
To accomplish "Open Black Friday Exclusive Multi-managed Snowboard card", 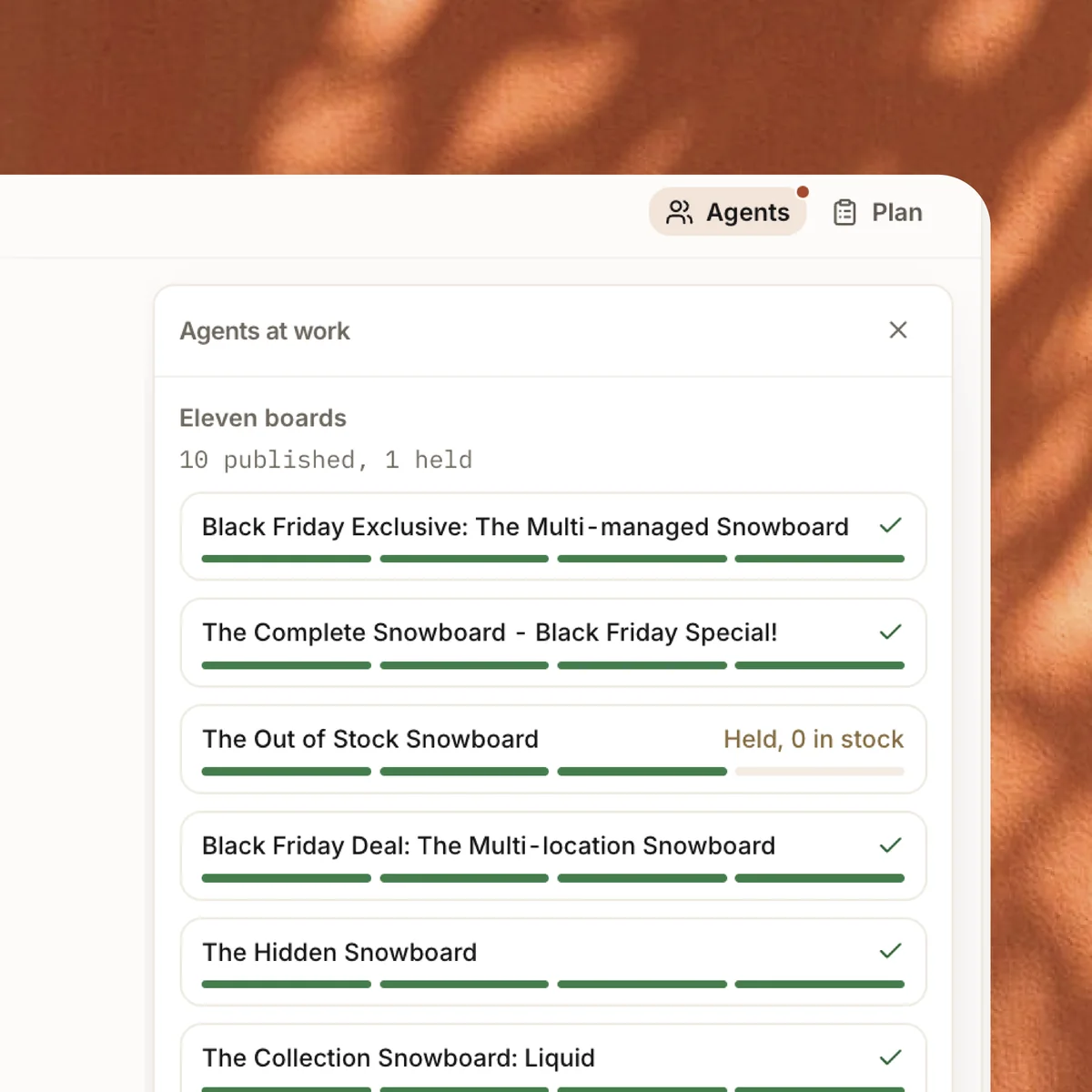I will coord(553,537).
